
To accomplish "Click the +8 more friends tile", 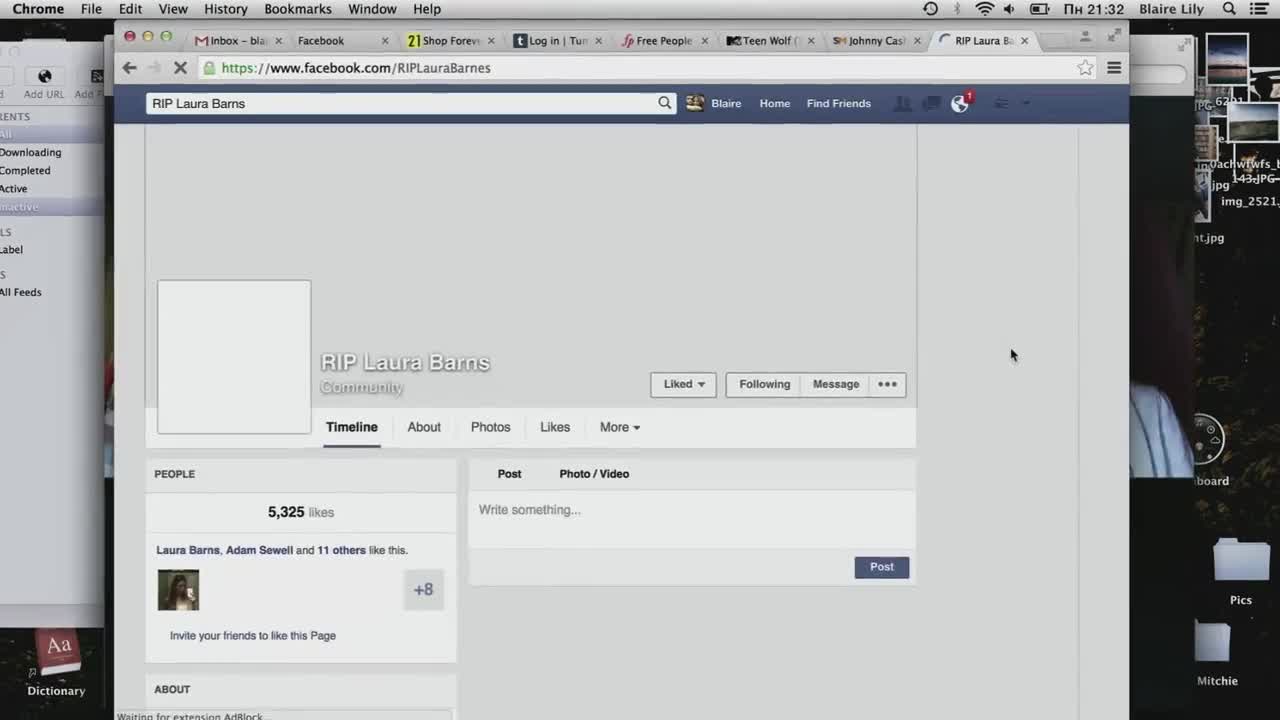I will tap(424, 590).
